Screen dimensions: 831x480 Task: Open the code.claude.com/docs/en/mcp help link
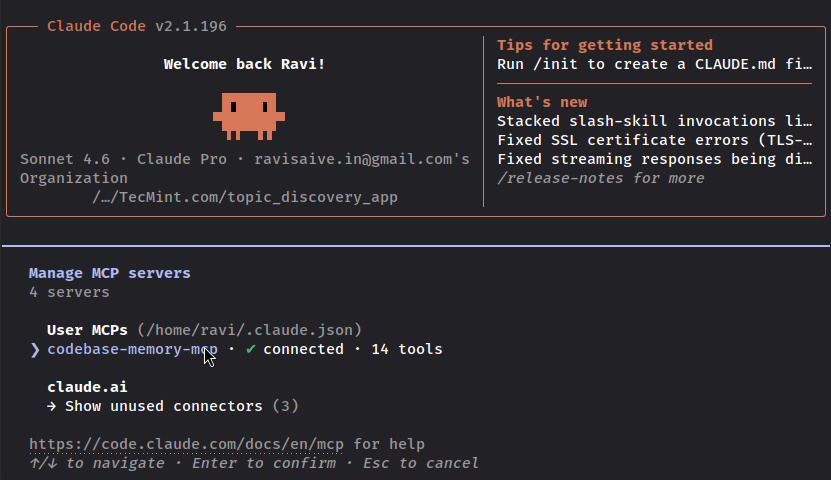coord(186,444)
